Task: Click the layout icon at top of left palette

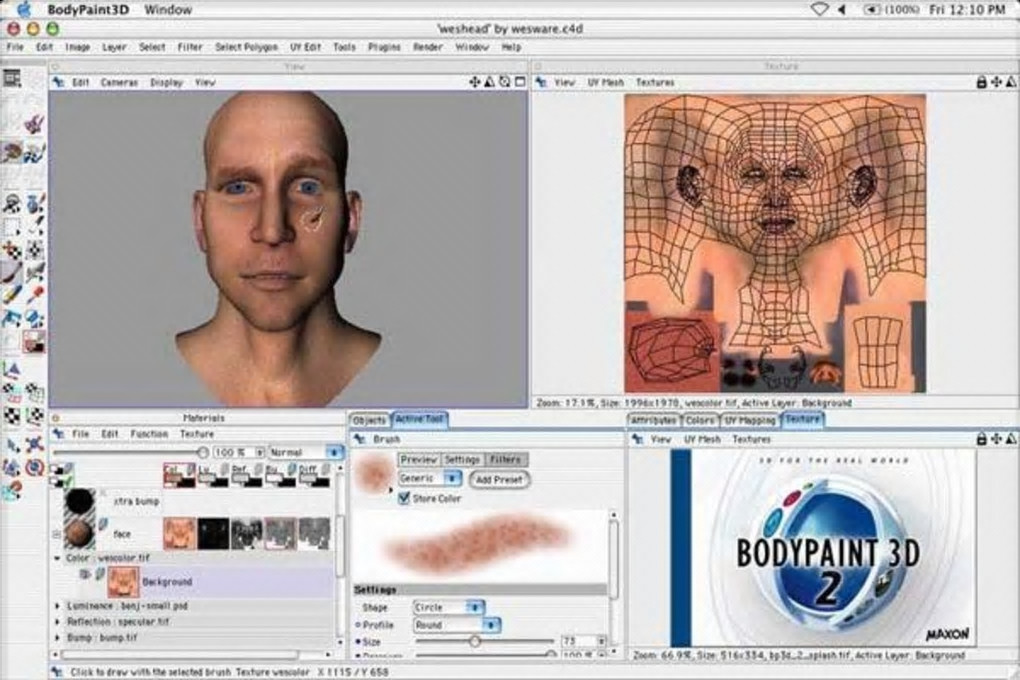Action: click(x=12, y=79)
